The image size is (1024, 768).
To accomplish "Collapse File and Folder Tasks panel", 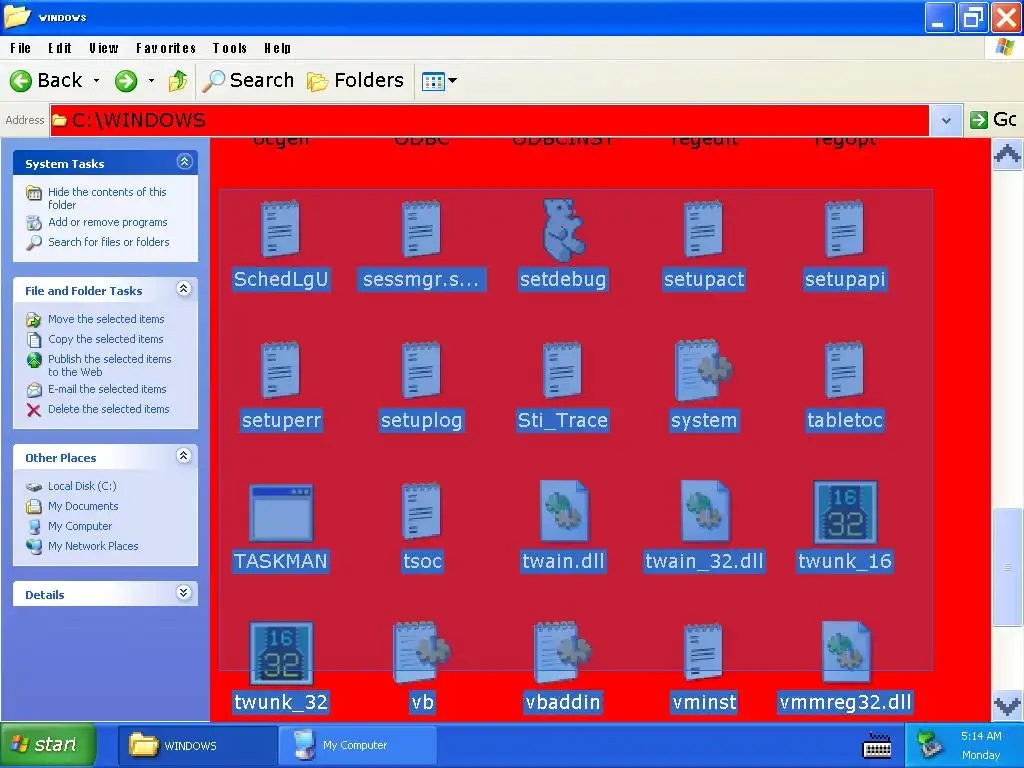I will point(184,289).
